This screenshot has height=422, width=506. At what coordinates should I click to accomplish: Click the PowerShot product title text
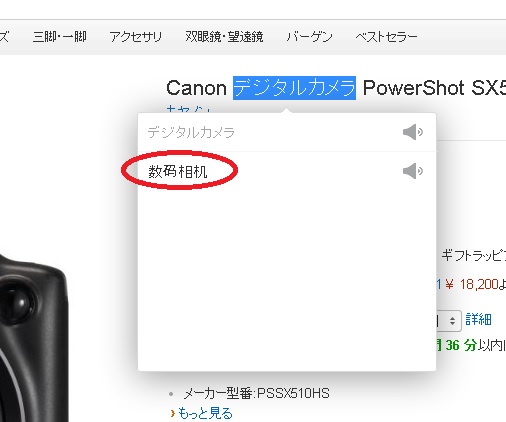(x=413, y=88)
